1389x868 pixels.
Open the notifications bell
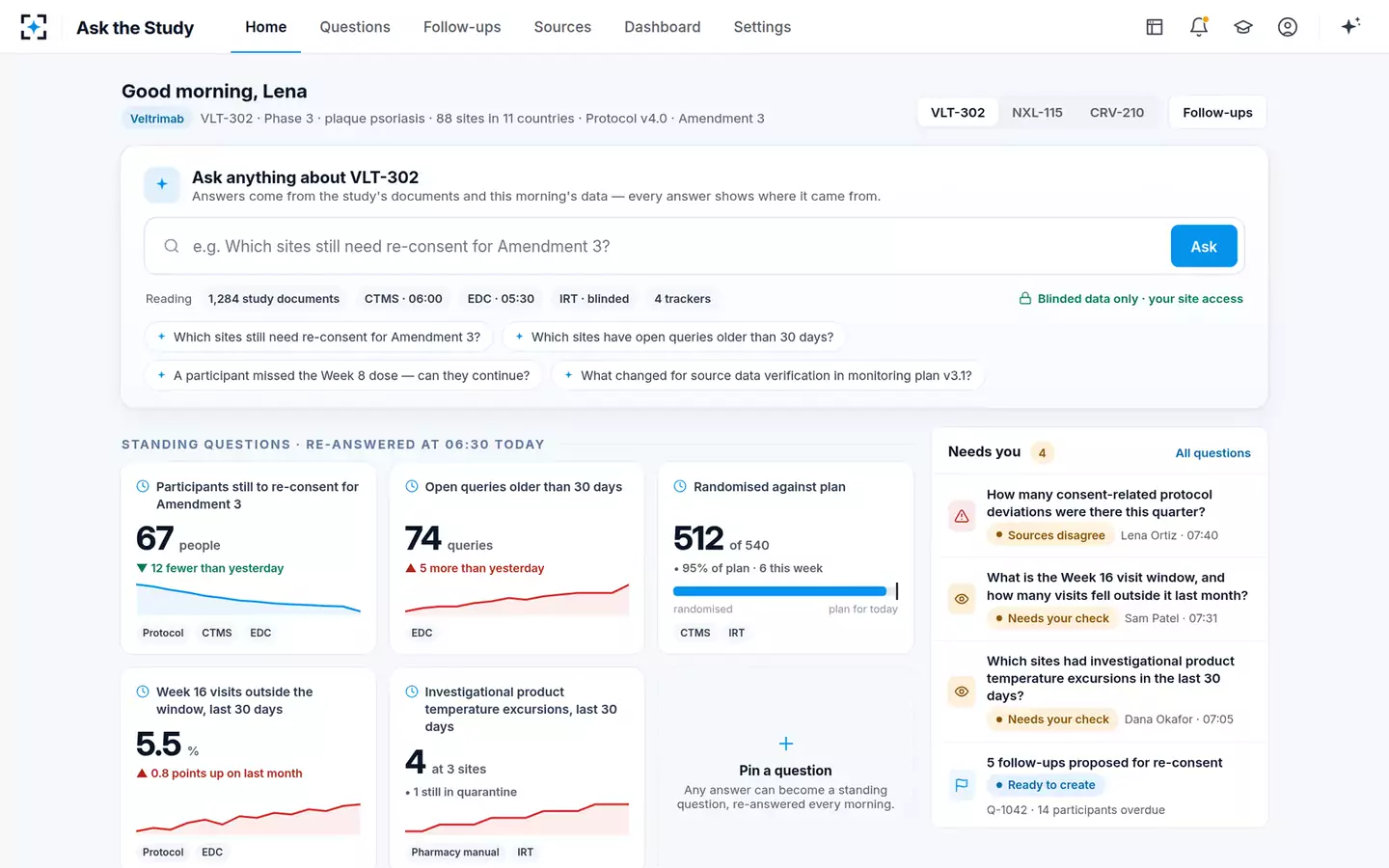click(x=1199, y=27)
